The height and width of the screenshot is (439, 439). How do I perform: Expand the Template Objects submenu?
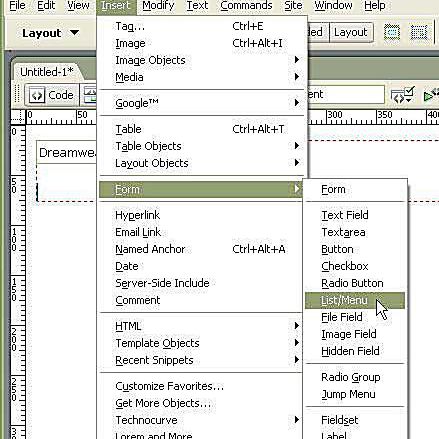(x=202, y=343)
